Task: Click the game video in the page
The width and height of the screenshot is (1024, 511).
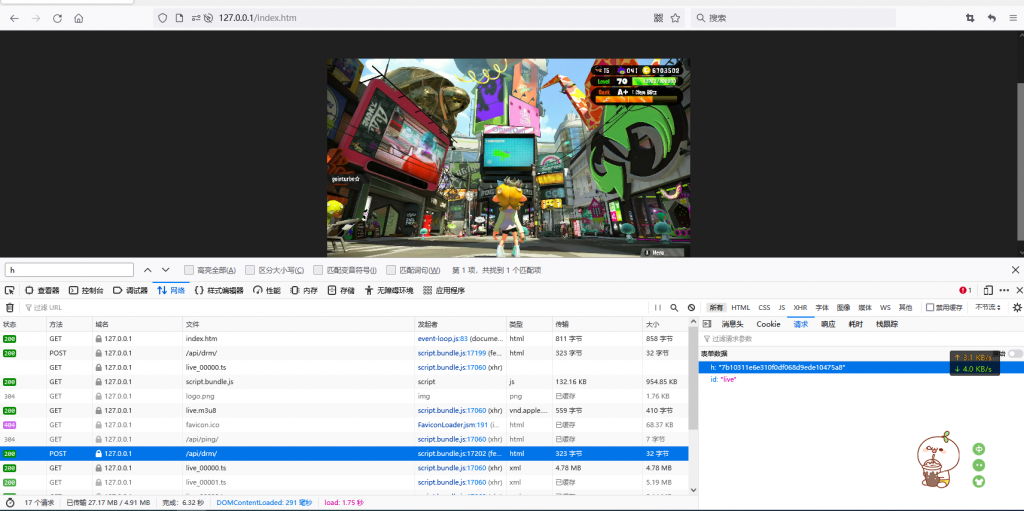Action: tap(508, 158)
